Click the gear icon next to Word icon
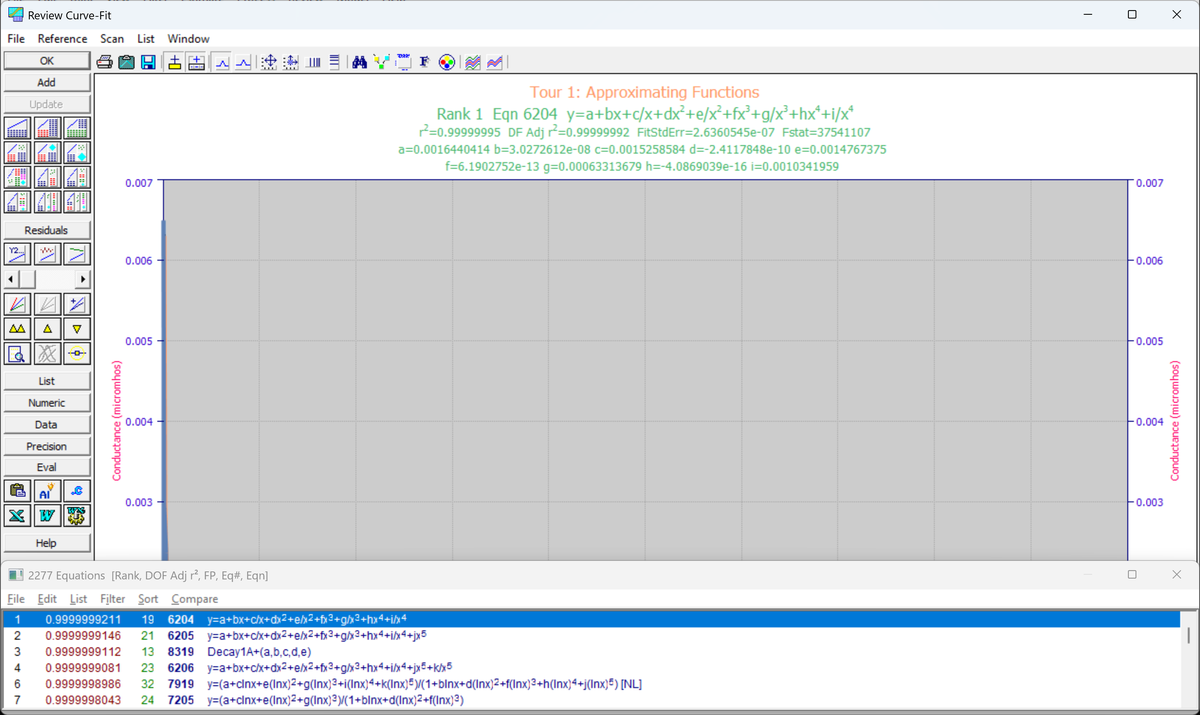1200x715 pixels. point(77,515)
